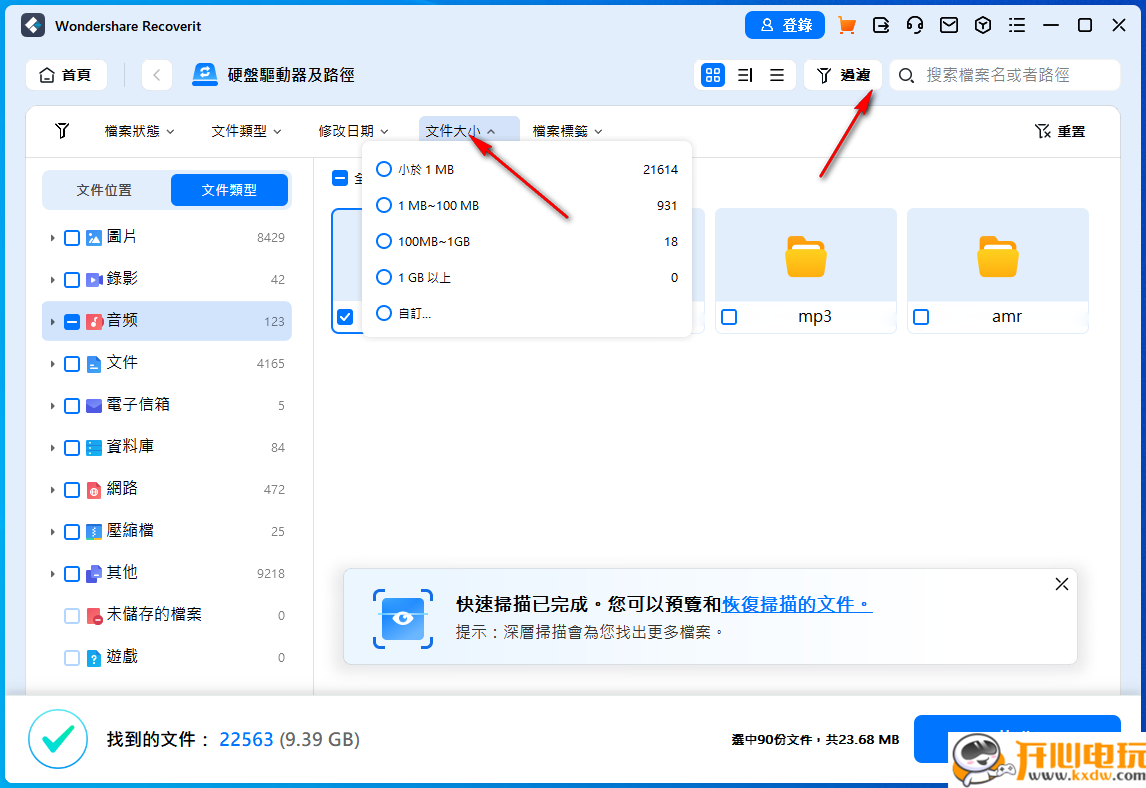
Task: Open the filter funnel icon in the left toolbar
Action: [x=61, y=130]
